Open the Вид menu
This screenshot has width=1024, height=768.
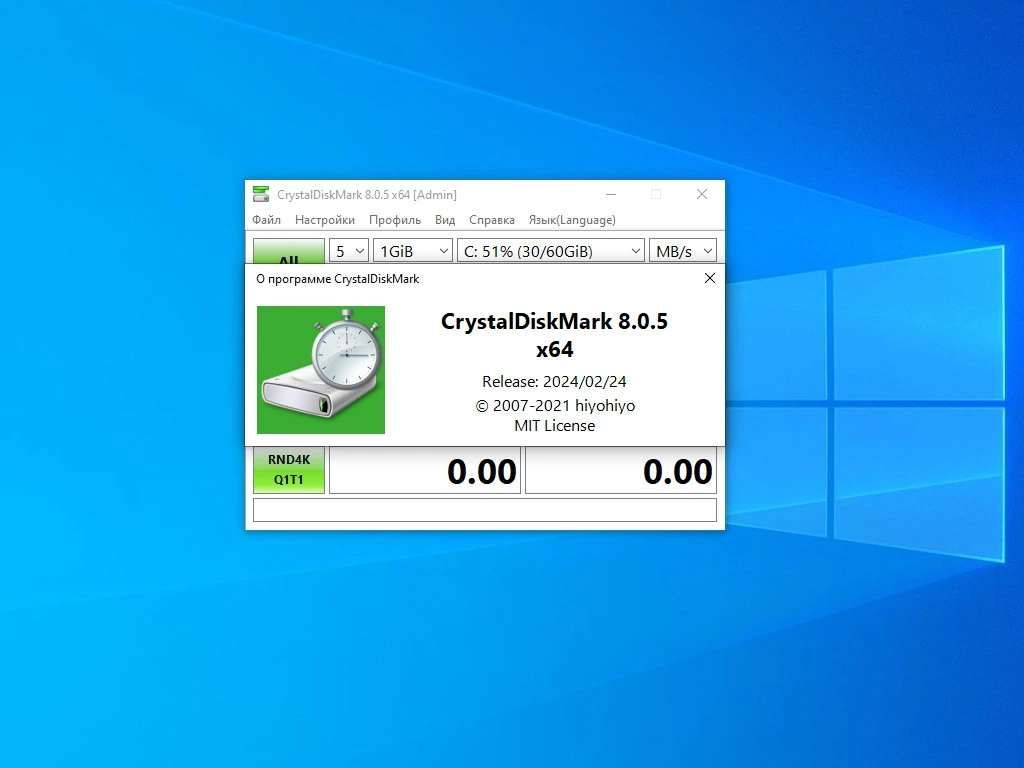445,220
